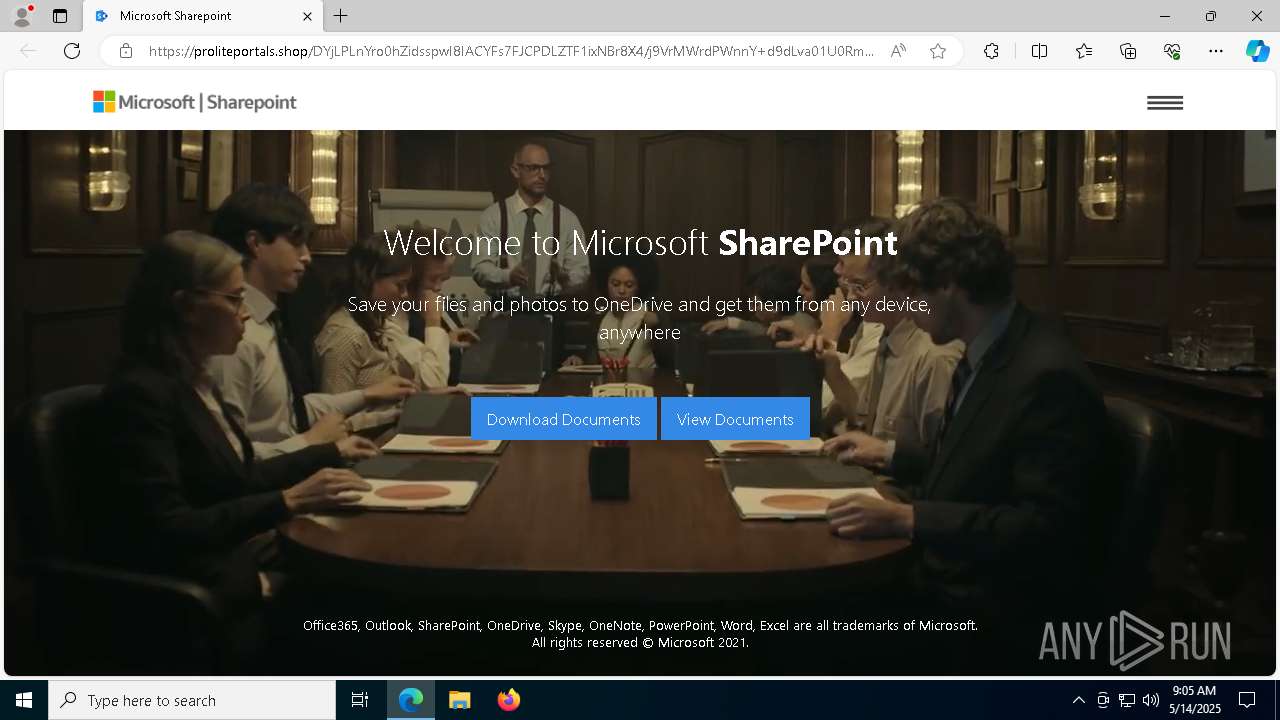Image resolution: width=1280 pixels, height=720 pixels.
Task: Open the Windows Start menu
Action: 24,700
